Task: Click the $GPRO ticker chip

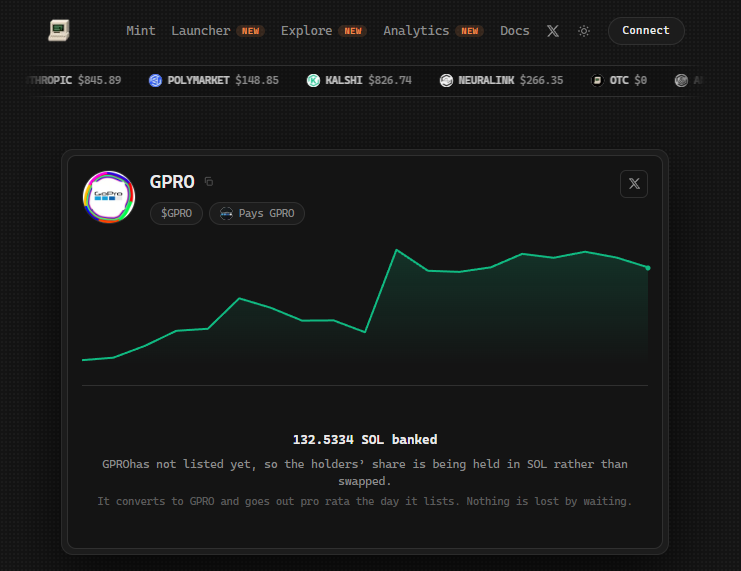Action: [176, 214]
